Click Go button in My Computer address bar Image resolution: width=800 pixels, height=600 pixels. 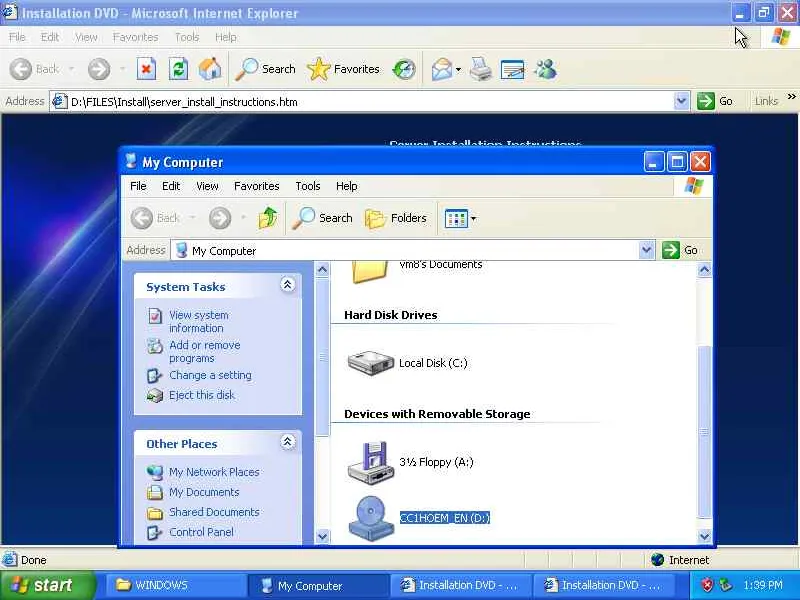click(680, 250)
